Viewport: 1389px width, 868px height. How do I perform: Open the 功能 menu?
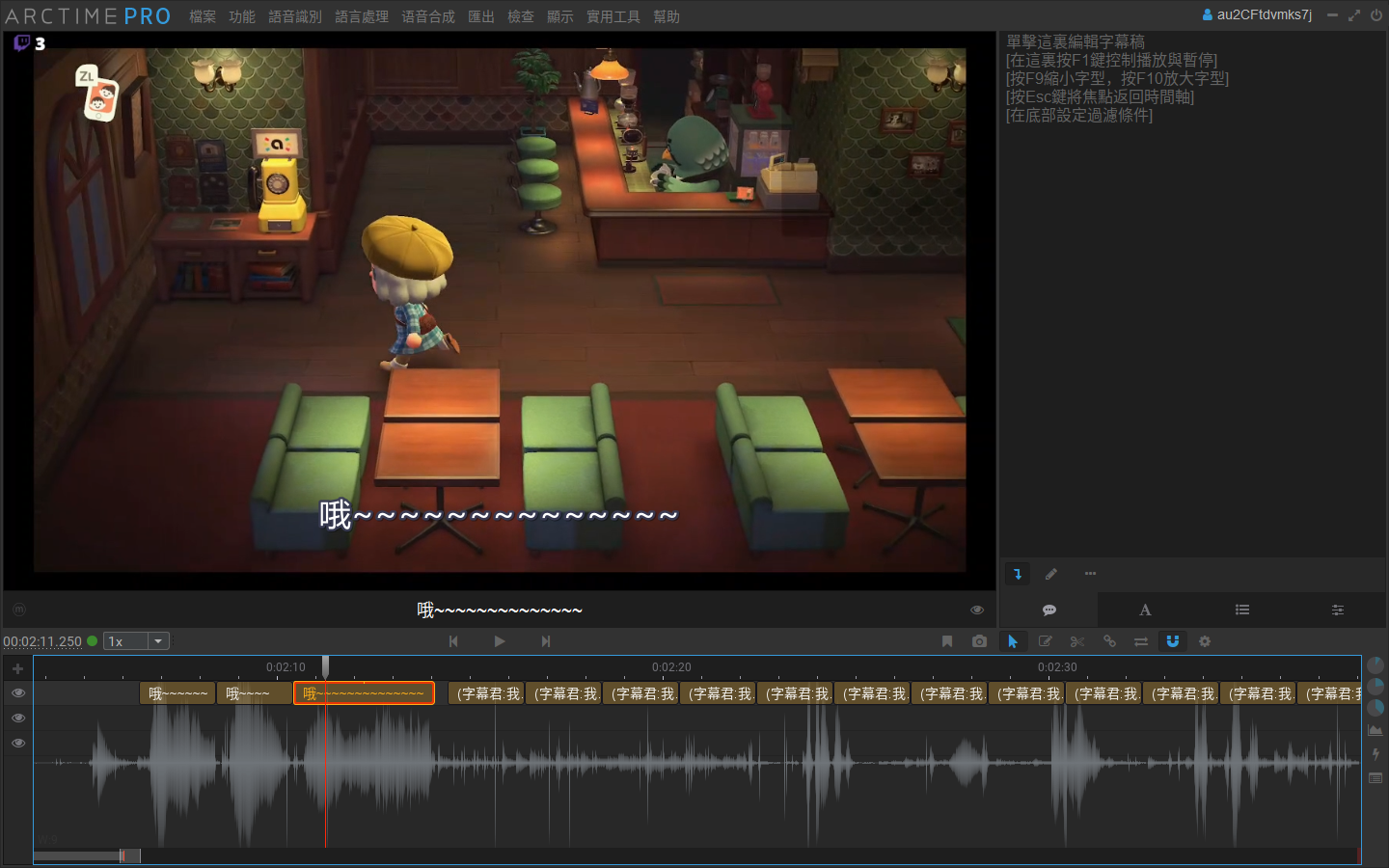click(x=242, y=16)
